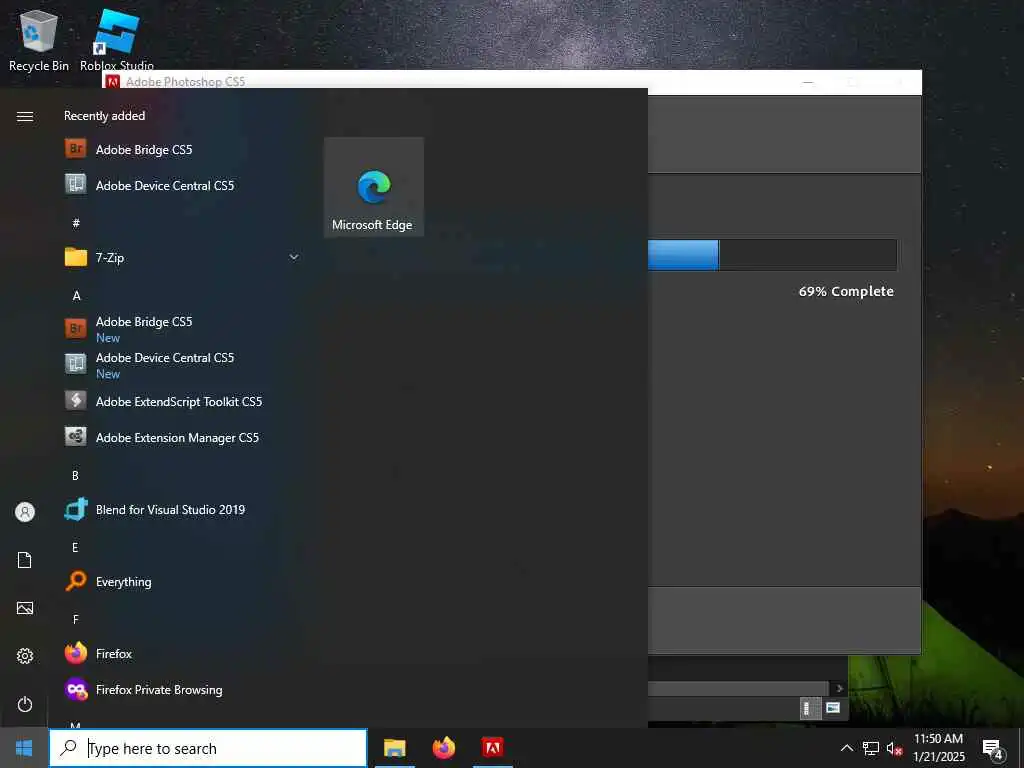Click the Type here to search box
This screenshot has height=768, width=1024.
(x=208, y=748)
